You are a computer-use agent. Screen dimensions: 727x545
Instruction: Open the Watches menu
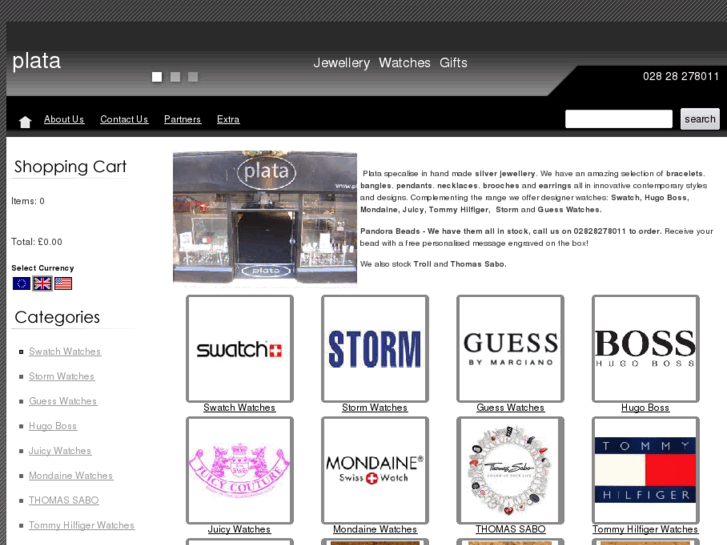[404, 63]
